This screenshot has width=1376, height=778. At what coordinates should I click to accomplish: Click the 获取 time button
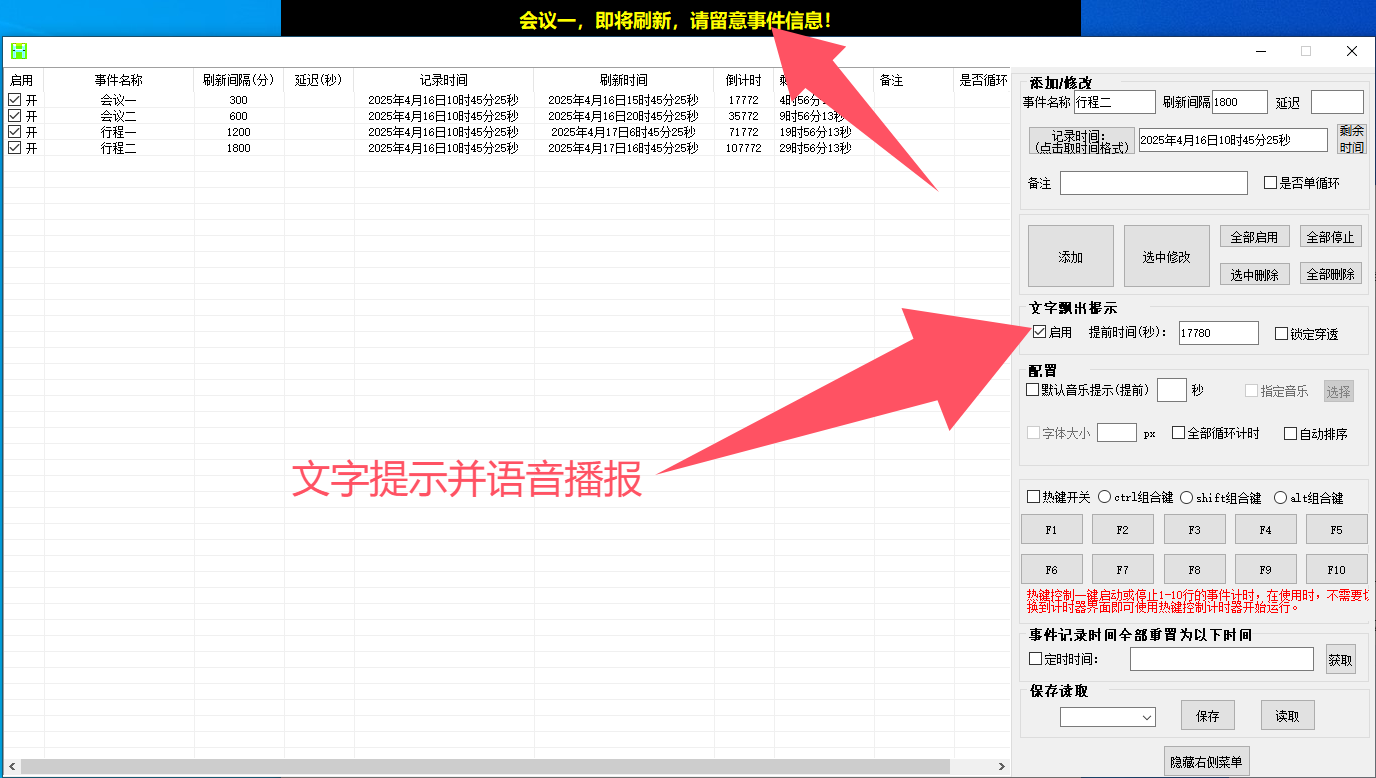(x=1340, y=659)
